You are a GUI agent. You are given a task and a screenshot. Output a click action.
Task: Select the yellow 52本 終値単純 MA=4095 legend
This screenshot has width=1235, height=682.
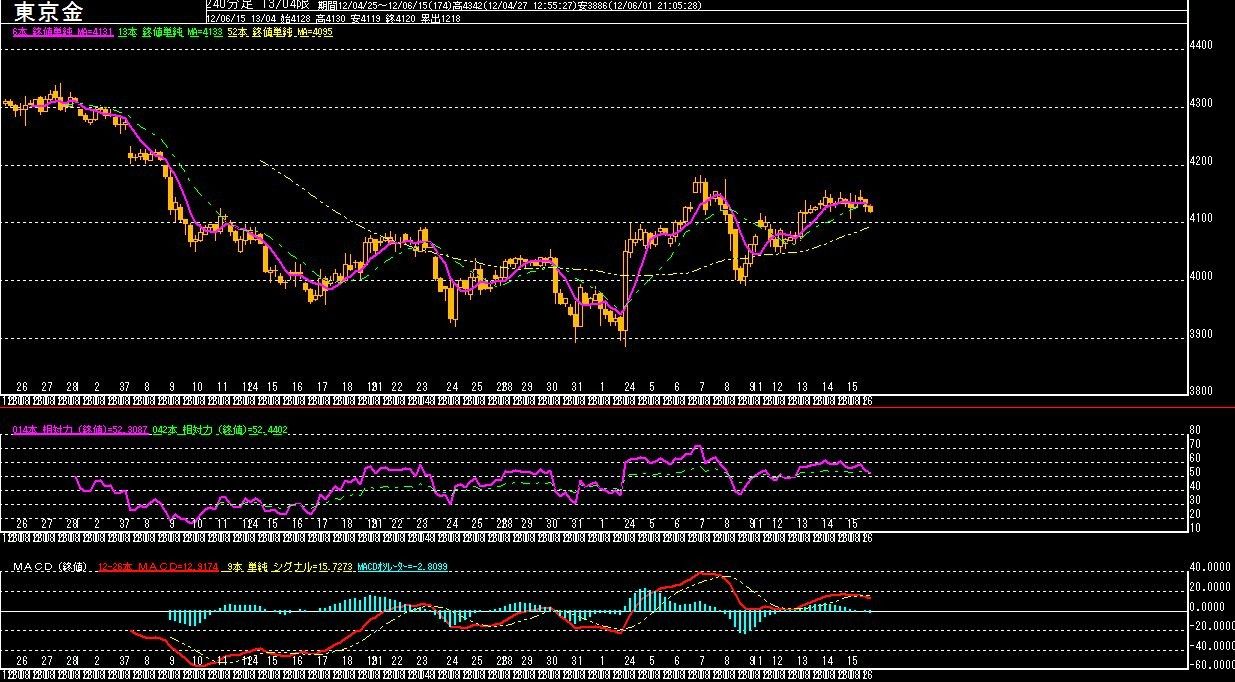280,32
